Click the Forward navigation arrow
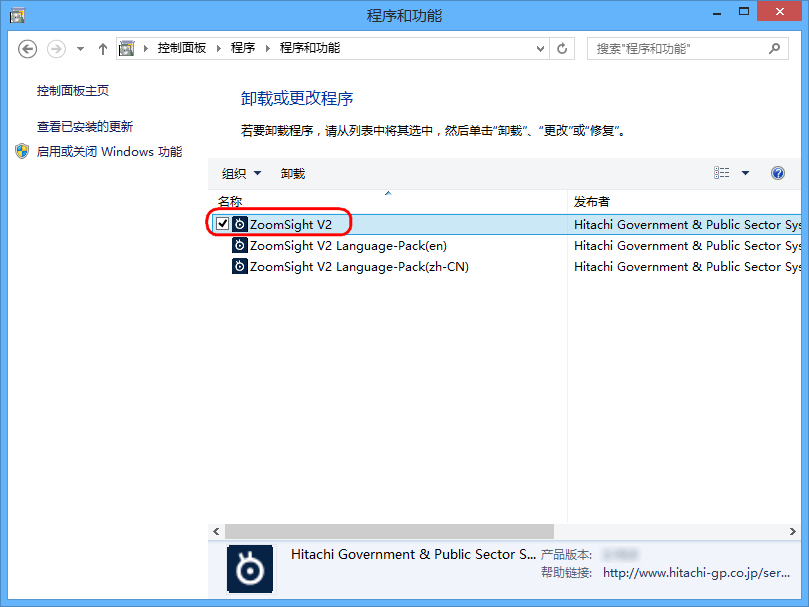Viewport: 809px width, 607px height. point(56,49)
